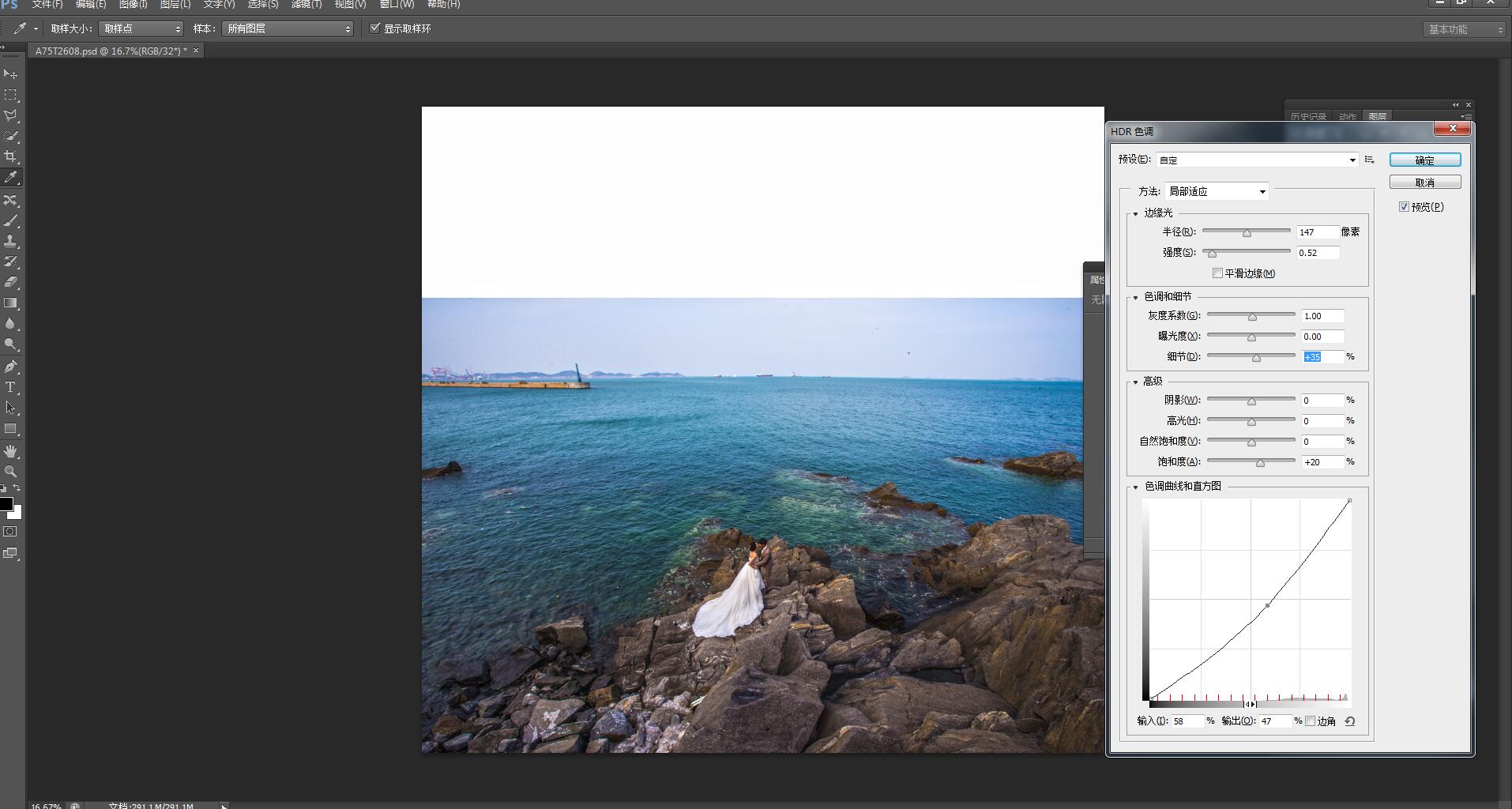Click the 取消 button
This screenshot has height=809, width=1512.
(1424, 182)
